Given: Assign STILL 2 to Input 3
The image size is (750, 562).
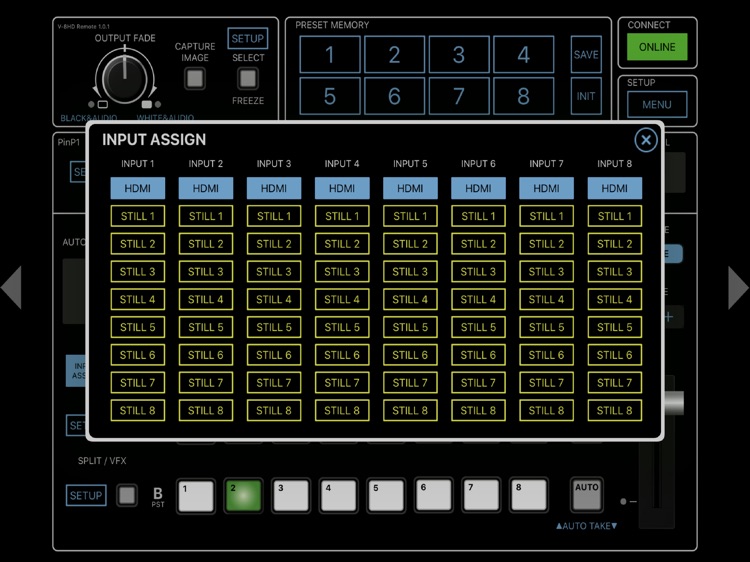Looking at the screenshot, I should tap(274, 244).
